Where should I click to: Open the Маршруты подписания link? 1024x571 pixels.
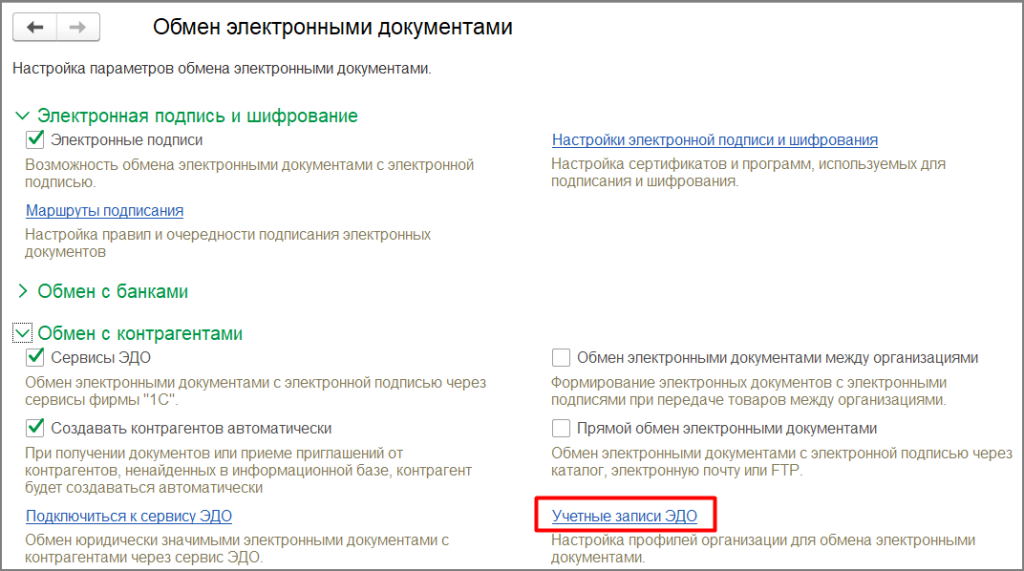(104, 210)
